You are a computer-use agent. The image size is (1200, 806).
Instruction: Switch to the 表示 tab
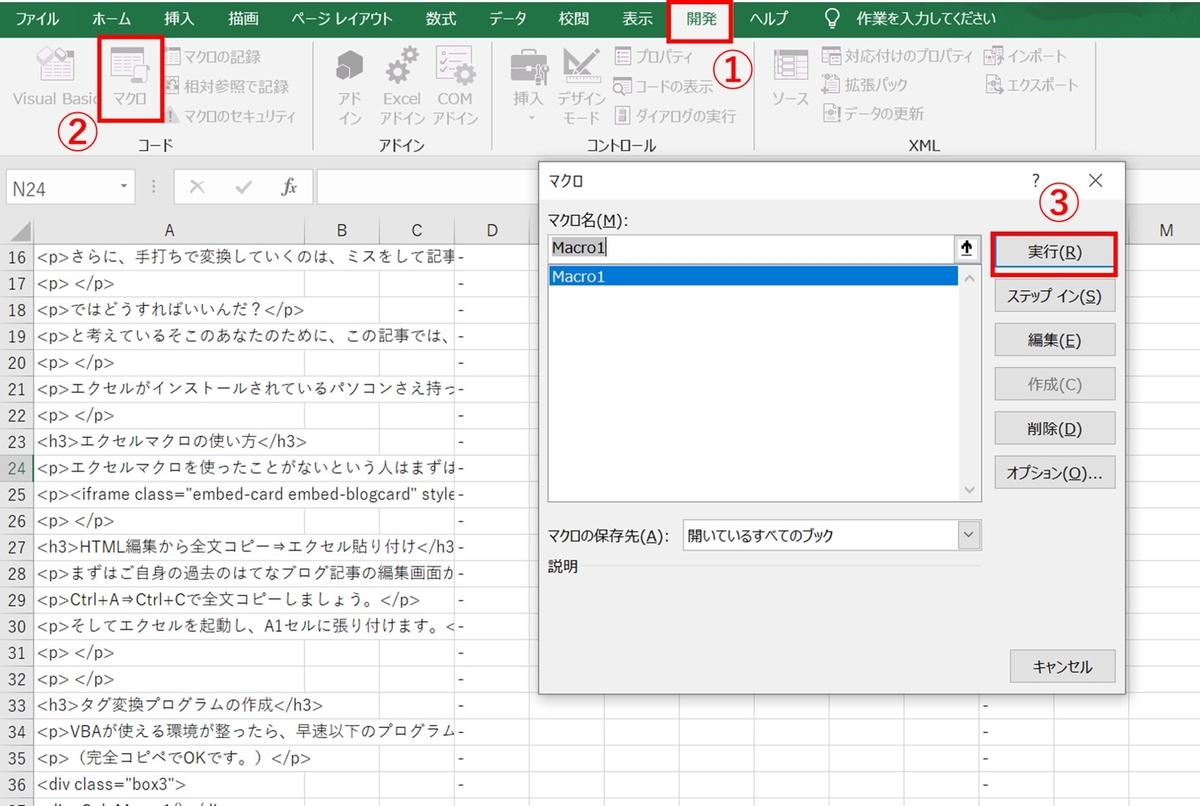tap(637, 19)
